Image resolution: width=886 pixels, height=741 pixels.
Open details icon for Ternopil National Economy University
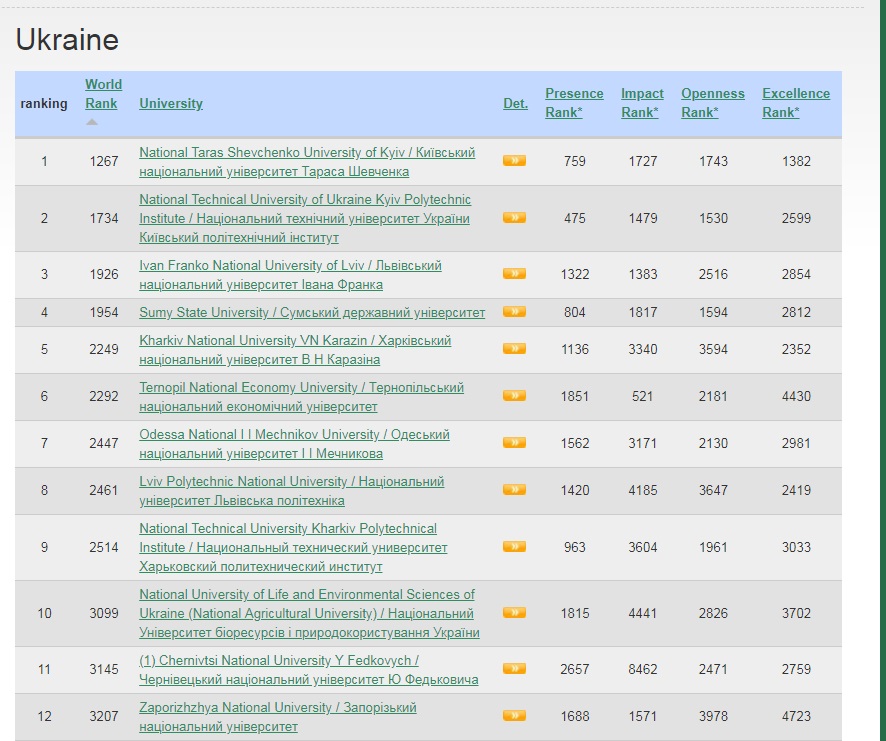(514, 396)
